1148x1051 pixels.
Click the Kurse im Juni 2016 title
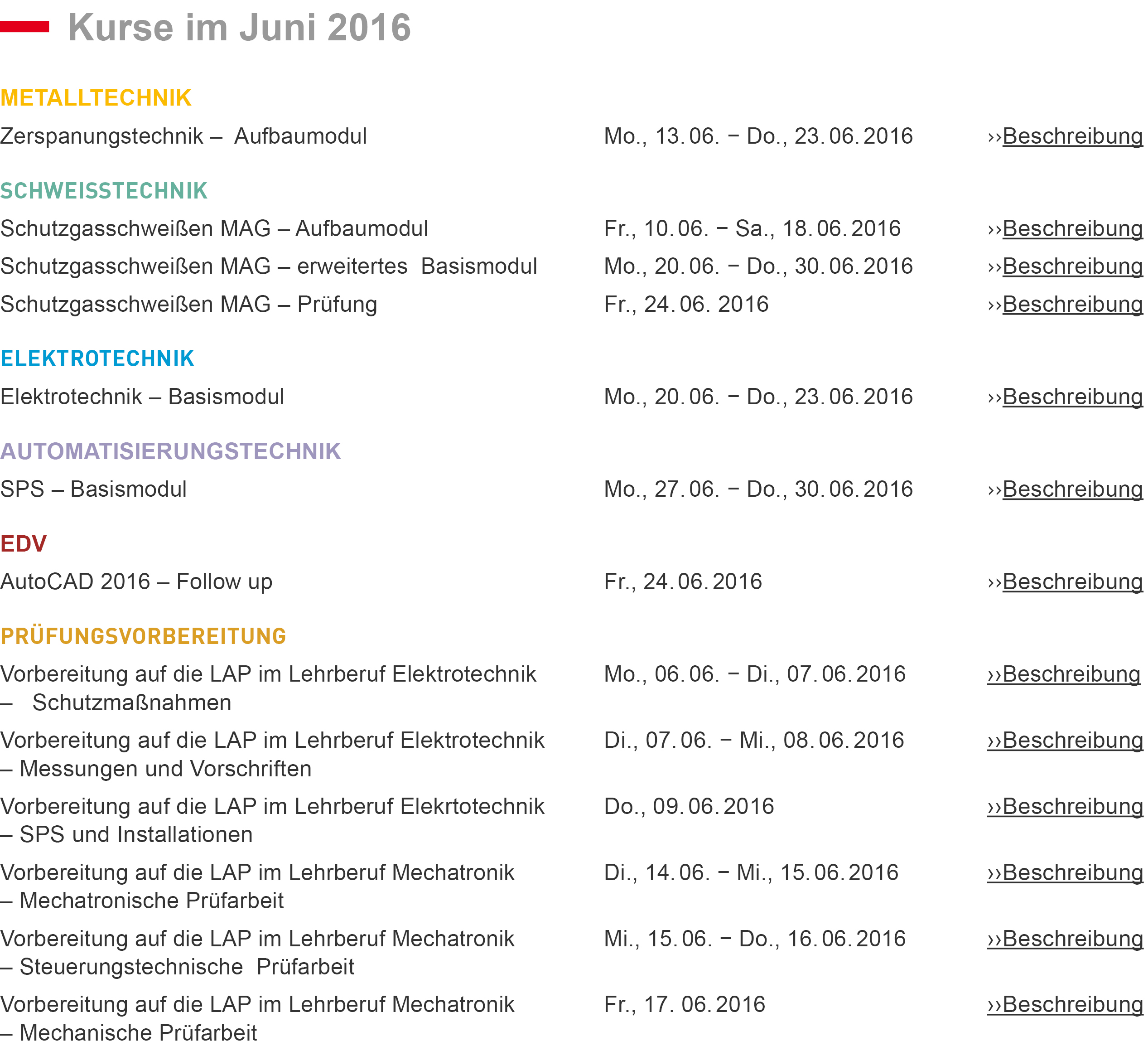(x=239, y=27)
